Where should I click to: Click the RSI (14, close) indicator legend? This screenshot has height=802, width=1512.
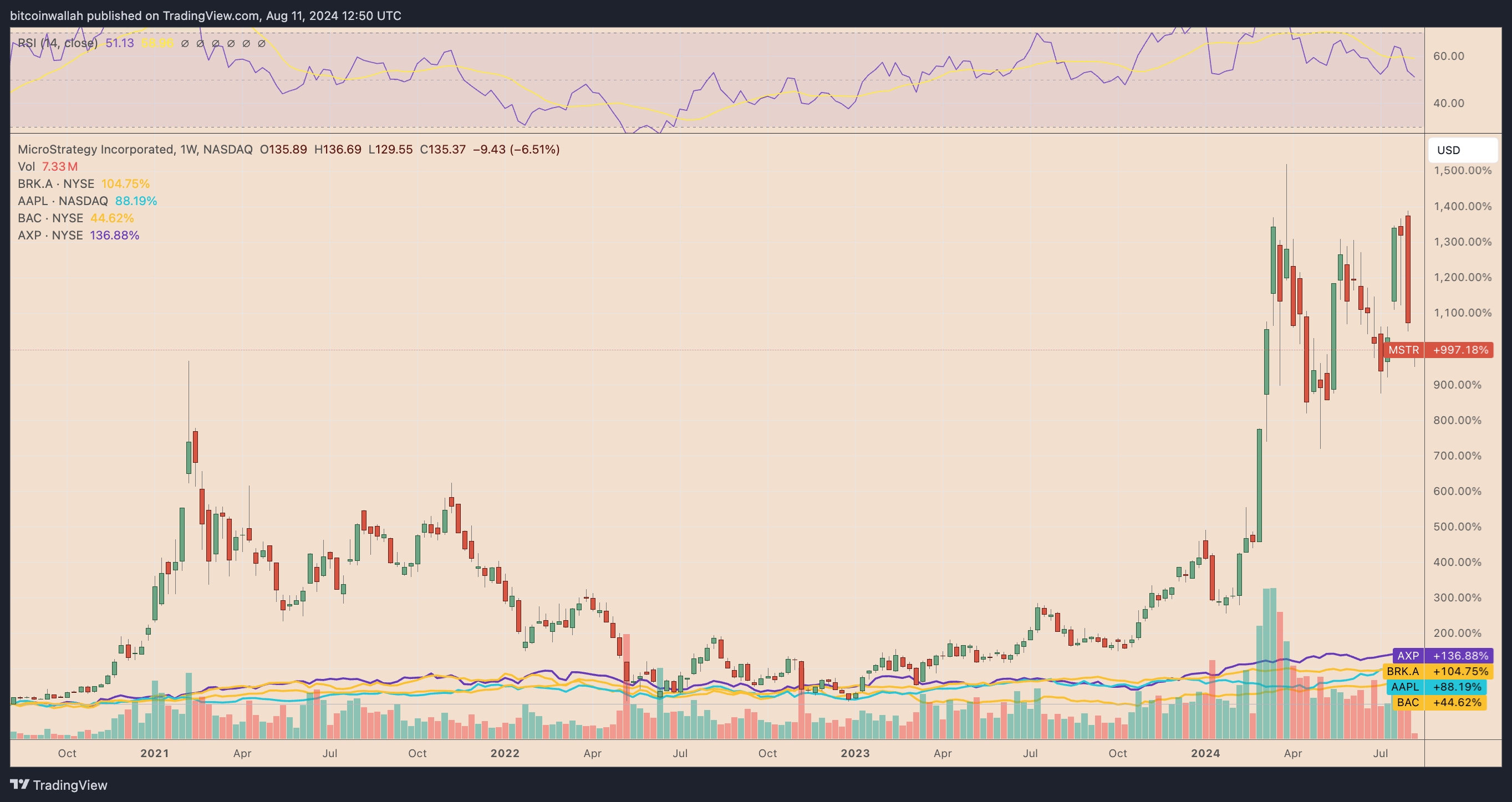pyautogui.click(x=58, y=43)
